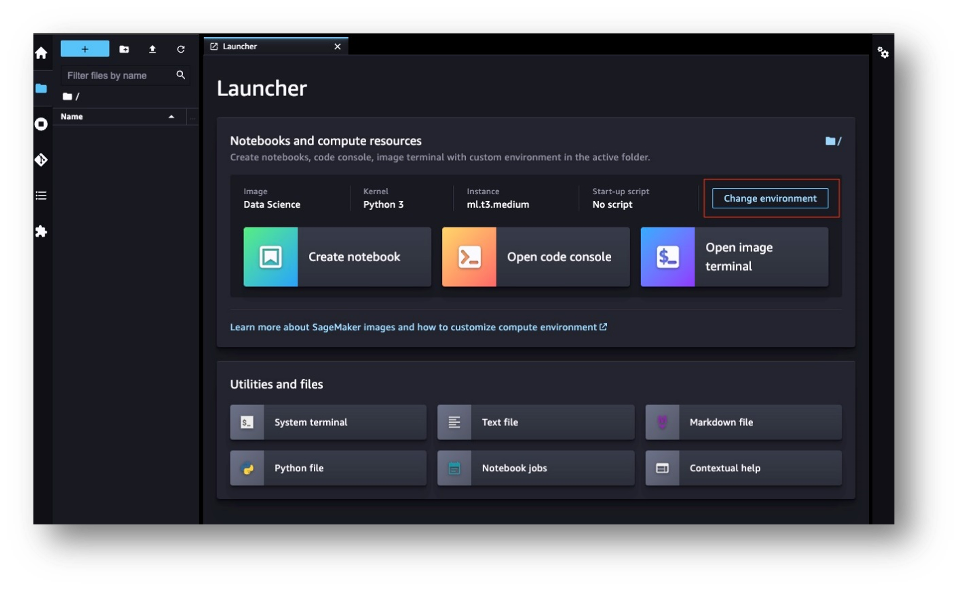Image resolution: width=960 pixels, height=589 pixels.
Task: Open the Home icon in left sidebar
Action: tap(41, 53)
